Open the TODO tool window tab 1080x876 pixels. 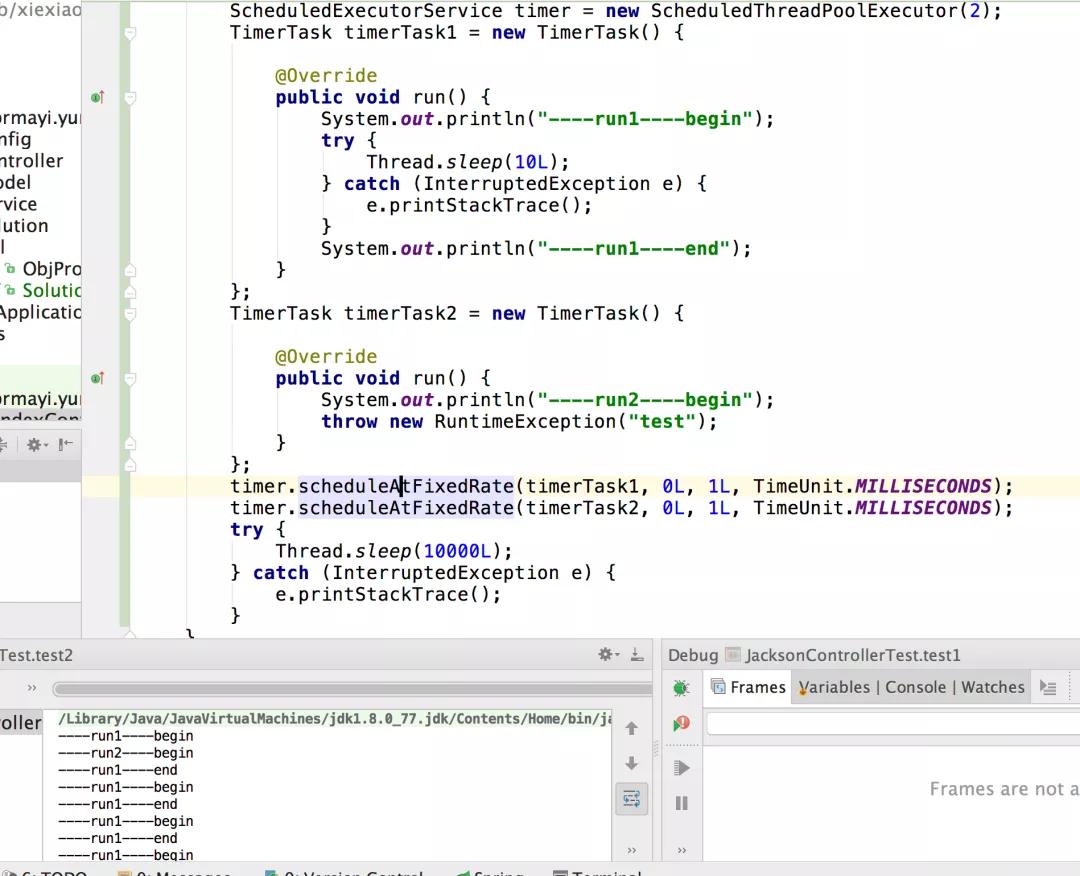pyautogui.click(x=44, y=872)
